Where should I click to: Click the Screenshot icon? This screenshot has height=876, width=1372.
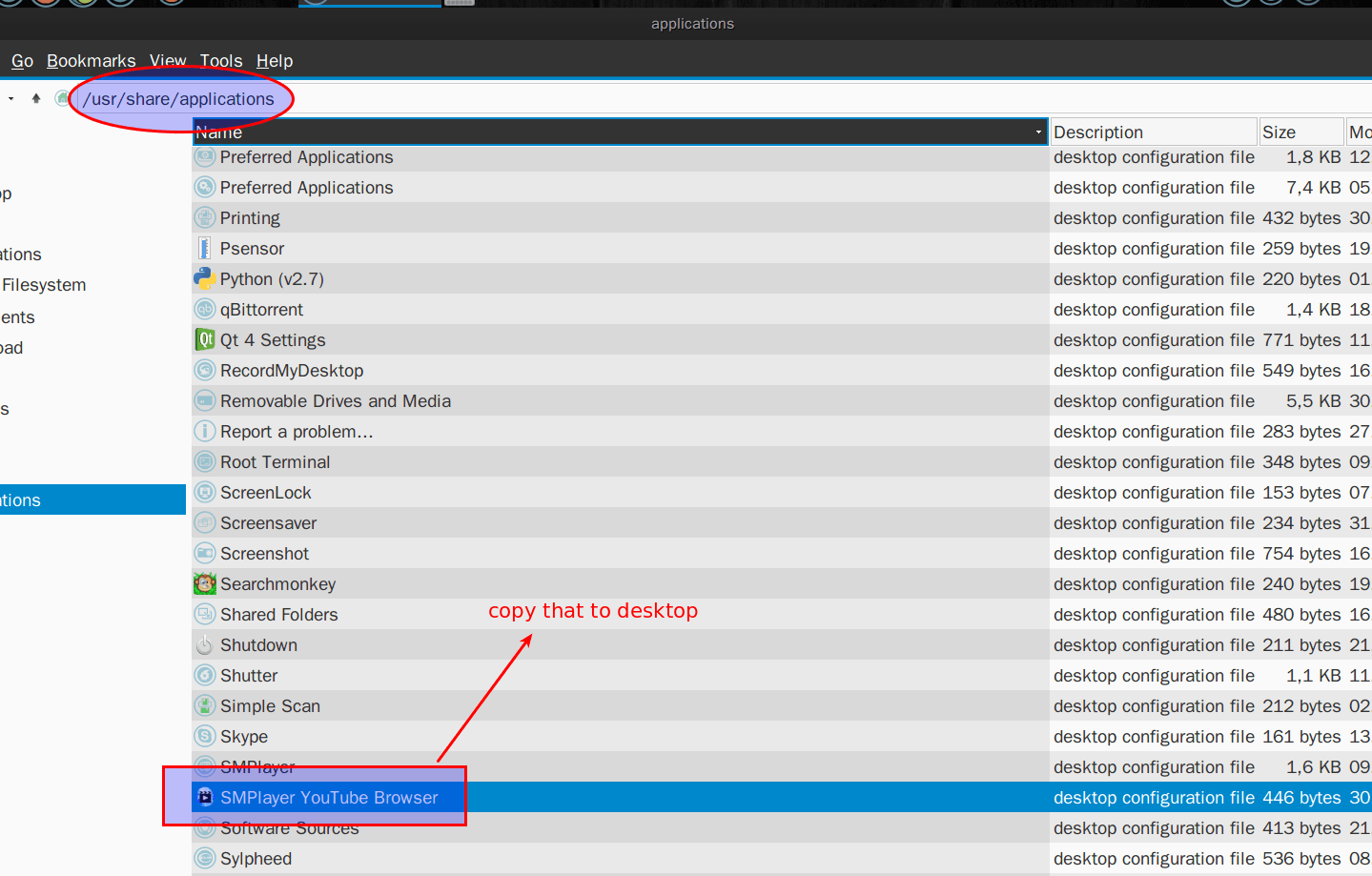[204, 554]
